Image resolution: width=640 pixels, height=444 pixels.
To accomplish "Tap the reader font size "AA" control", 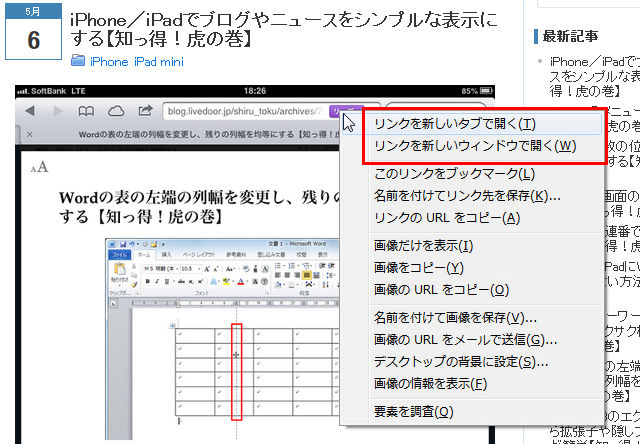I will [x=40, y=167].
